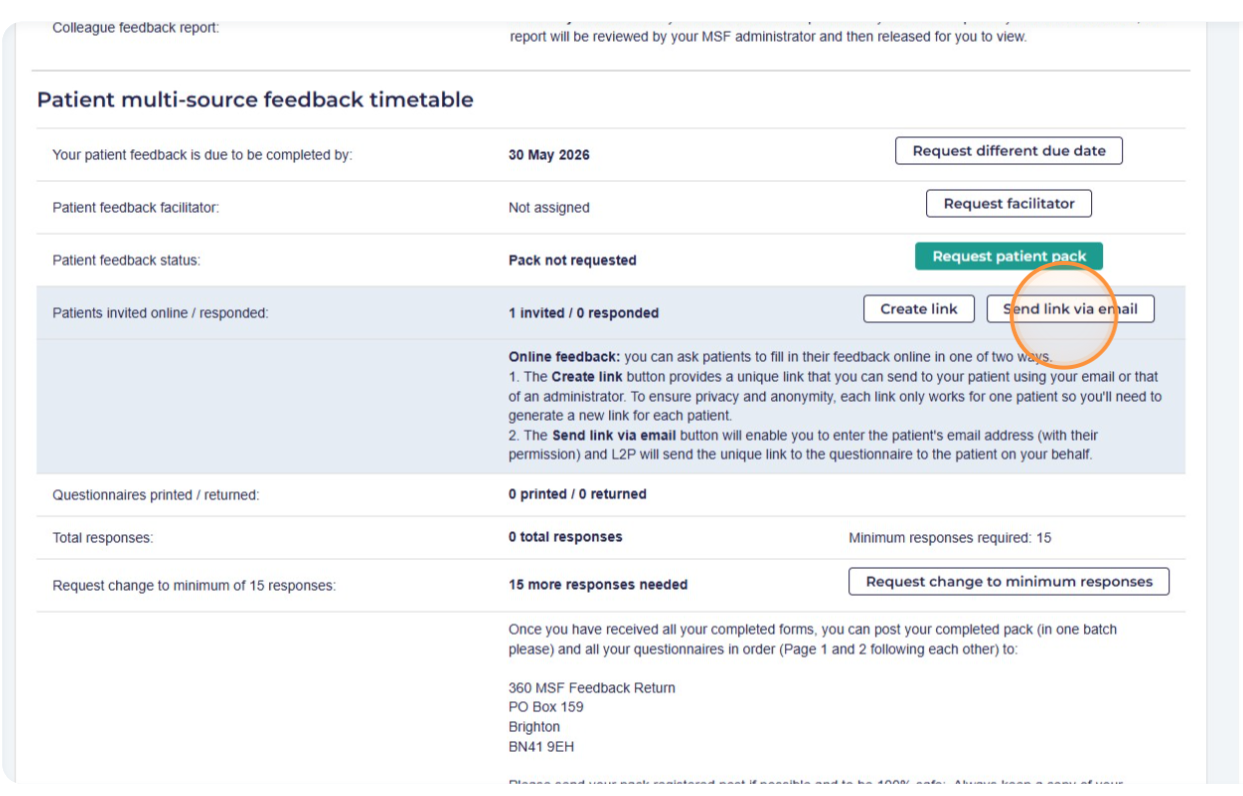Click the Request different due date button

point(1008,151)
